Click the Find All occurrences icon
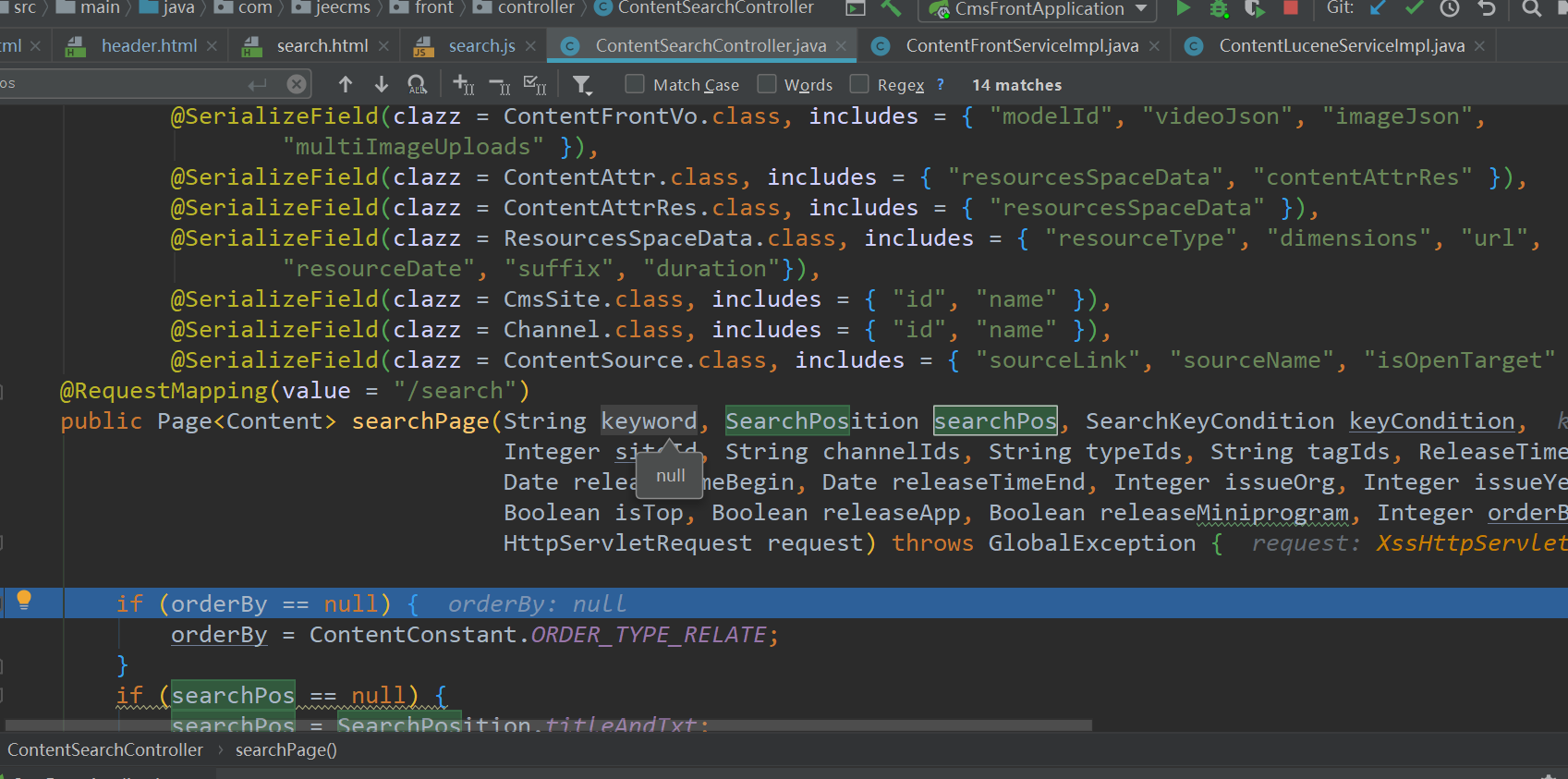Screen dimensions: 1568x779 [x=418, y=85]
